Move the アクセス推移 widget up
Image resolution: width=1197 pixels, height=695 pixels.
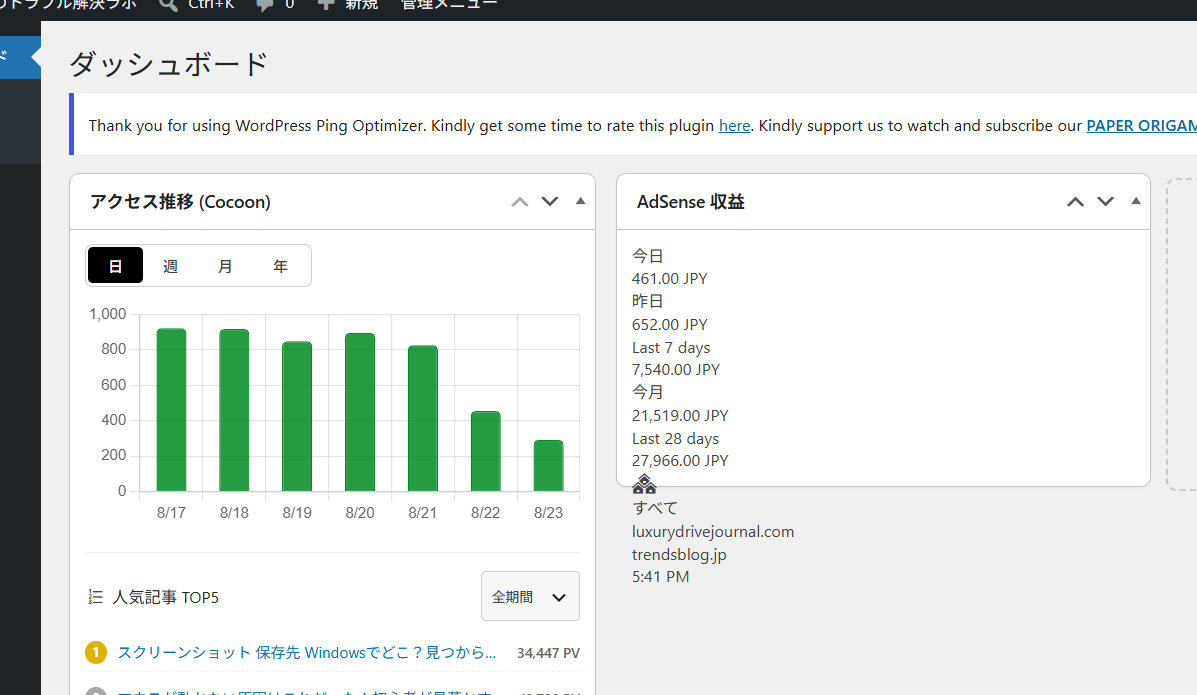(x=520, y=202)
